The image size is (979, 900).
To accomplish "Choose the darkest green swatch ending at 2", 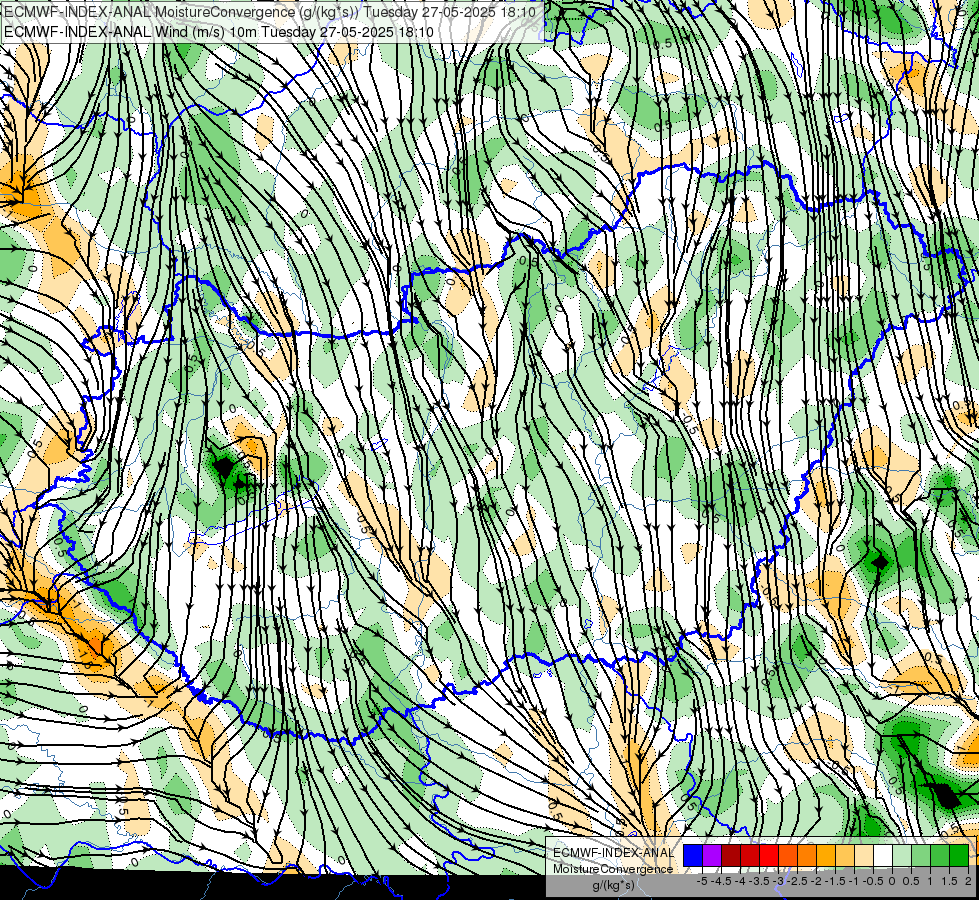I will click(x=959, y=855).
